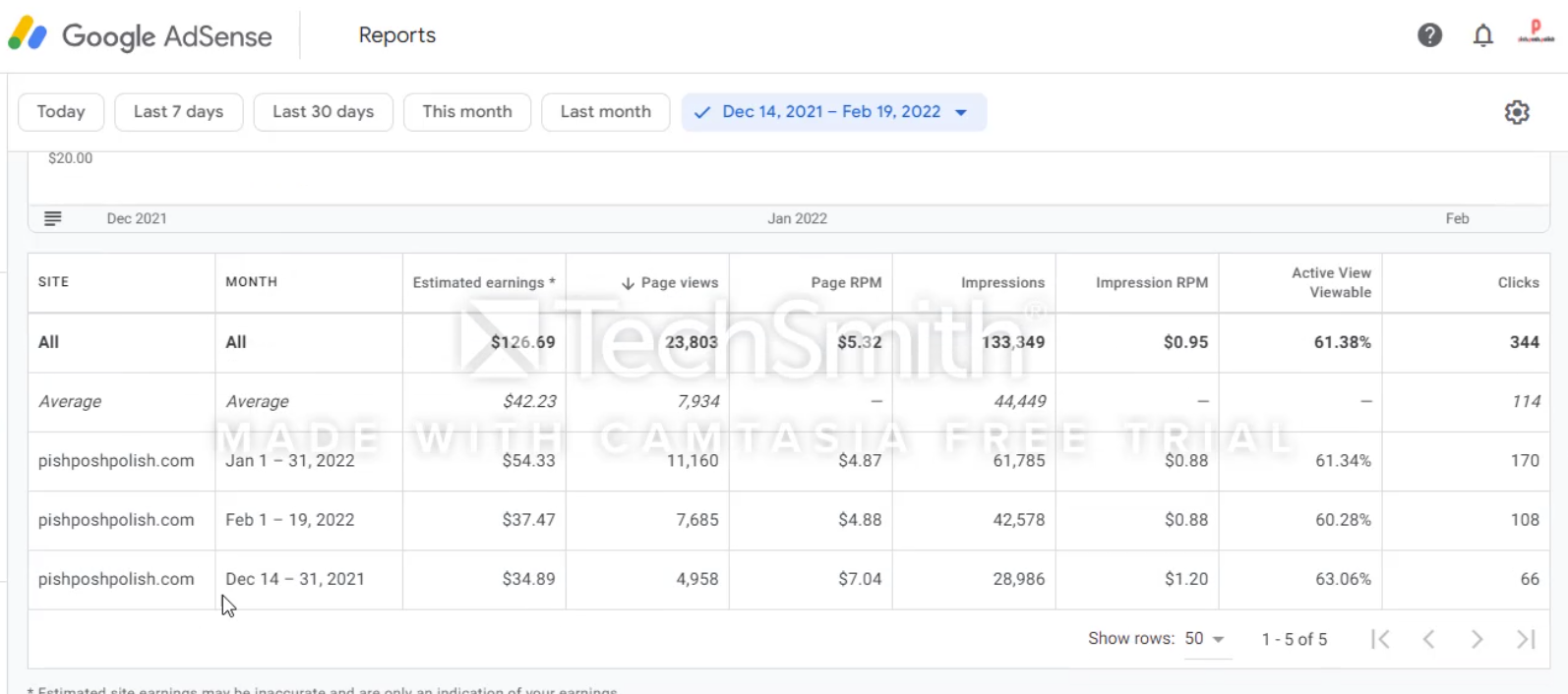Click total earnings $126.69
The width and height of the screenshot is (1568, 694).
[523, 343]
